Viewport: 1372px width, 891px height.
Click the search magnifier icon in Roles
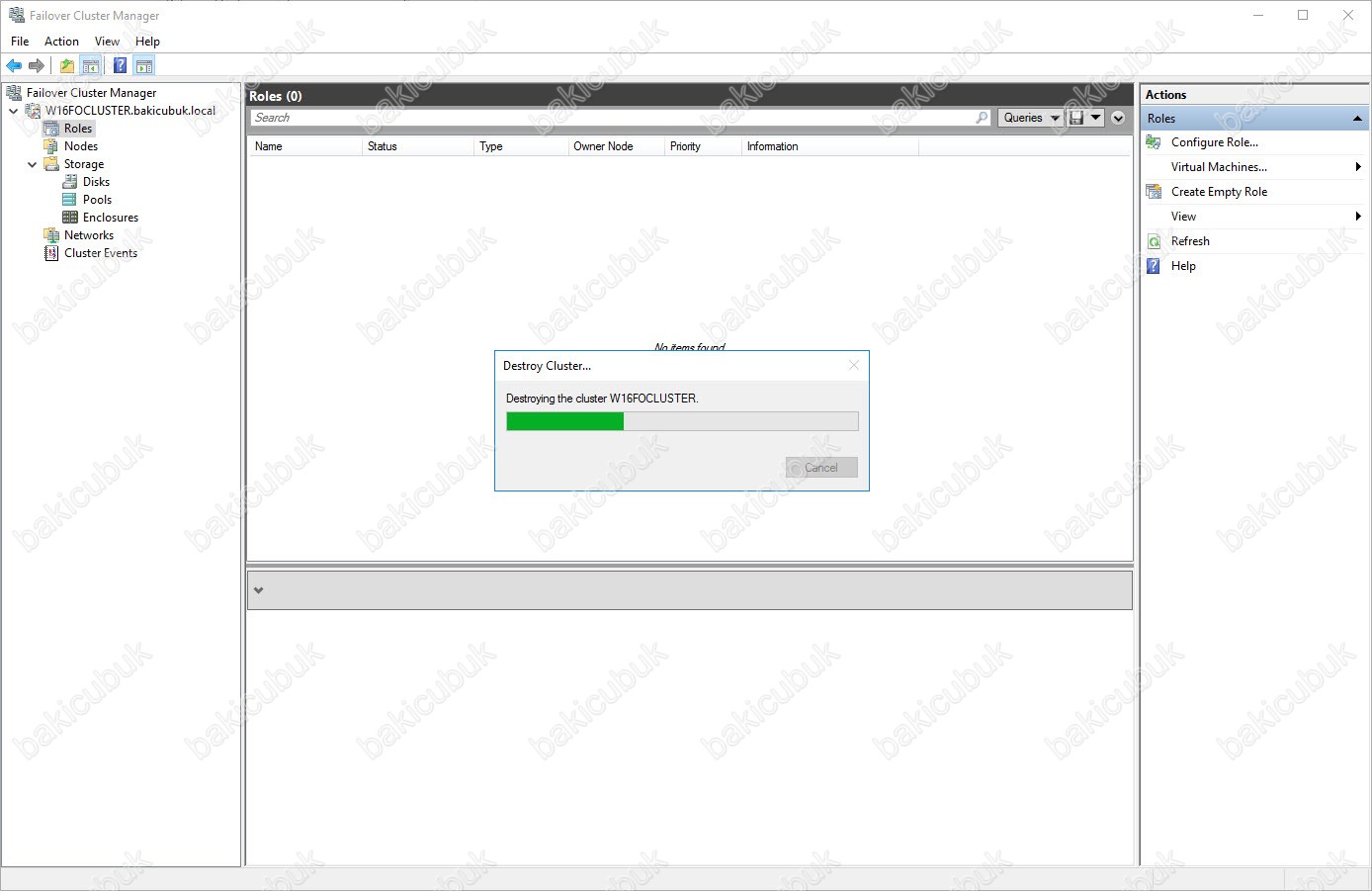click(982, 118)
